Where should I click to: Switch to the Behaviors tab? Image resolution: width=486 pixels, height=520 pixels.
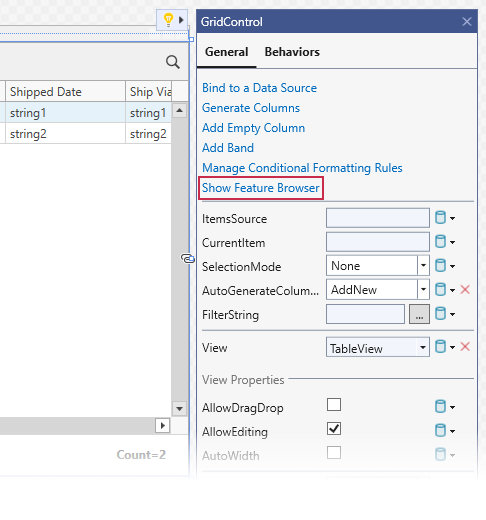(292, 52)
